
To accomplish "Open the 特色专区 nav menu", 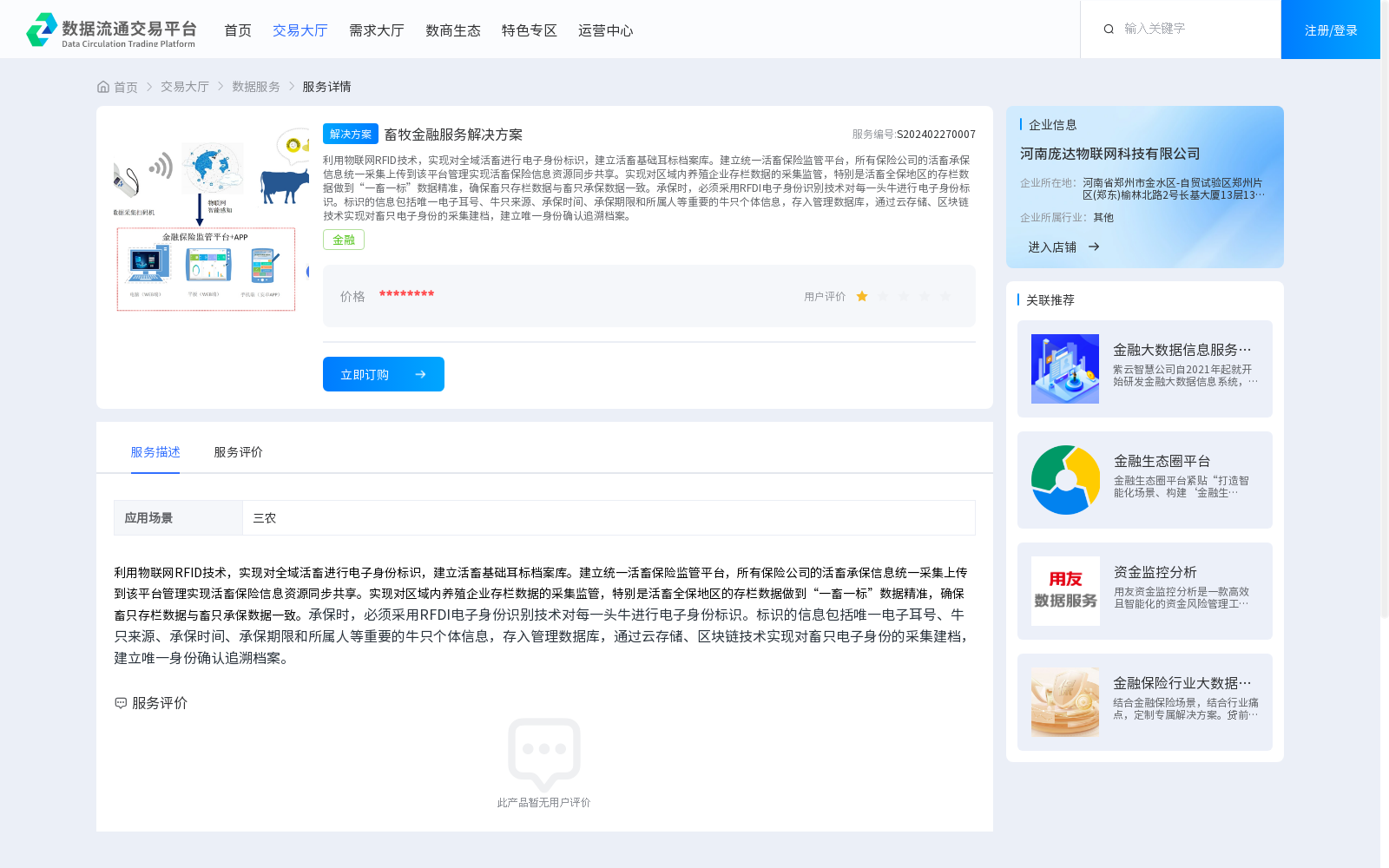I will pos(530,30).
